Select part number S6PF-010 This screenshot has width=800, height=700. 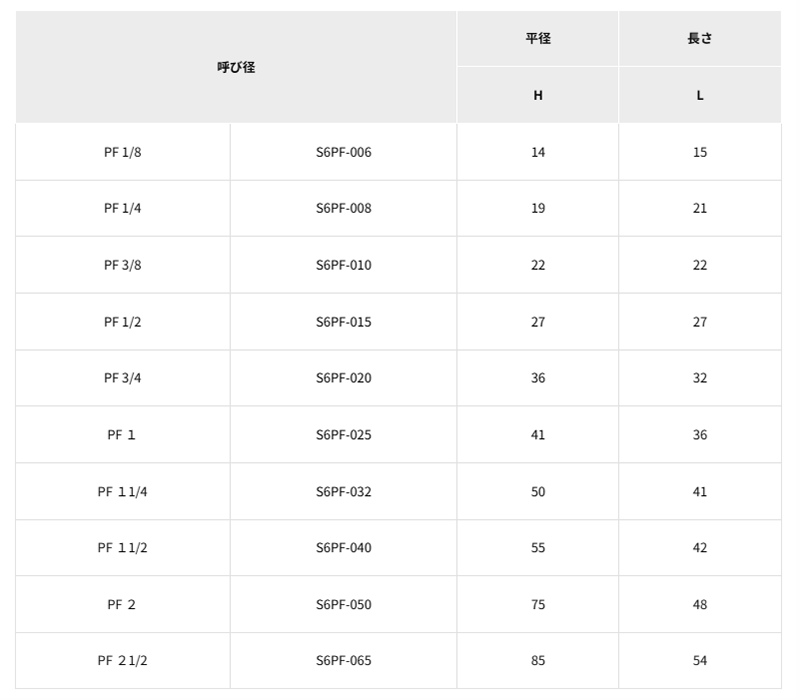(x=343, y=265)
